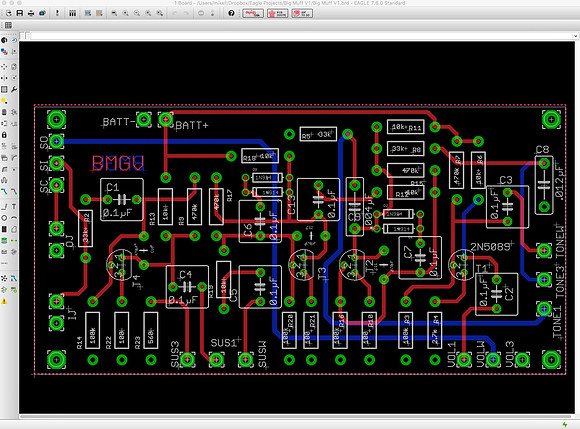580x429 pixels.
Task: Select the Circle tool
Action: point(4,218)
